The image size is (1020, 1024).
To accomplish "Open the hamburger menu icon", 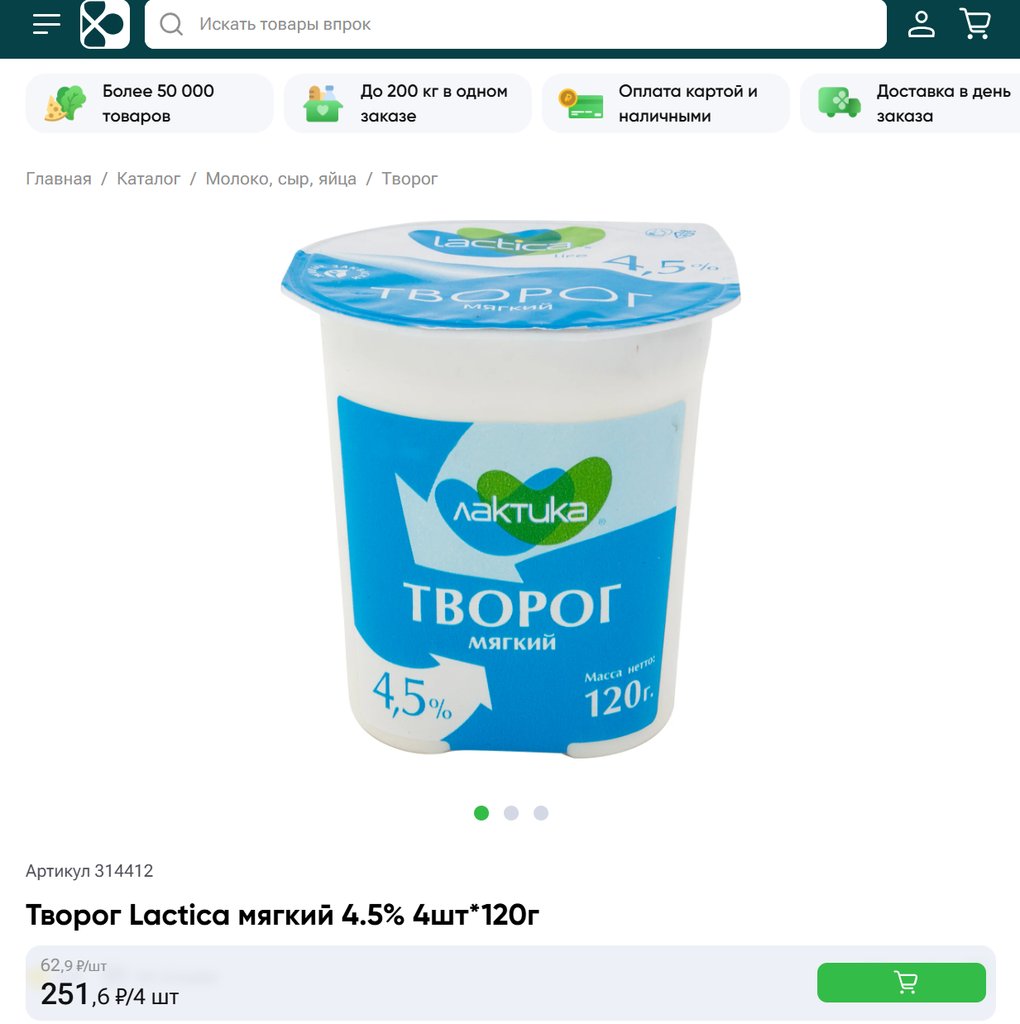I will coord(46,24).
